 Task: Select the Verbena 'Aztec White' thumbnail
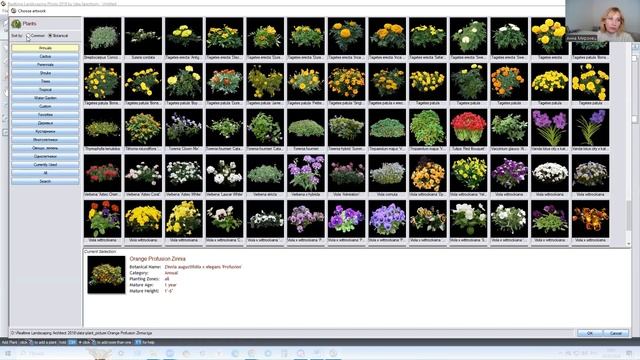pos(184,173)
